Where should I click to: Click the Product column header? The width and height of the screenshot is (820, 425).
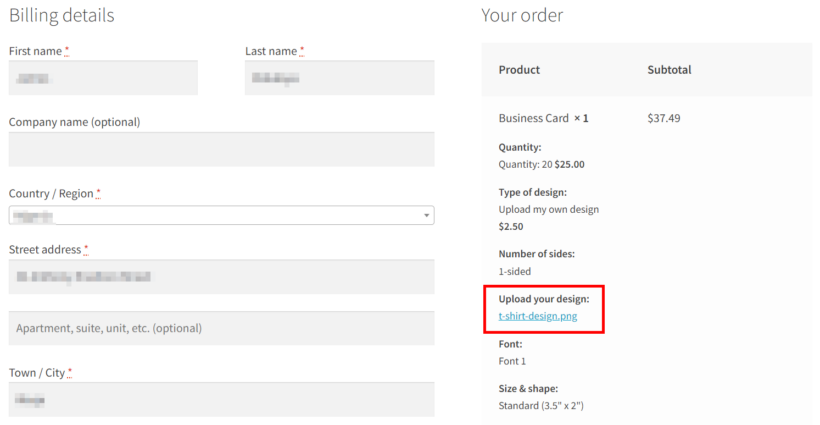tap(519, 70)
